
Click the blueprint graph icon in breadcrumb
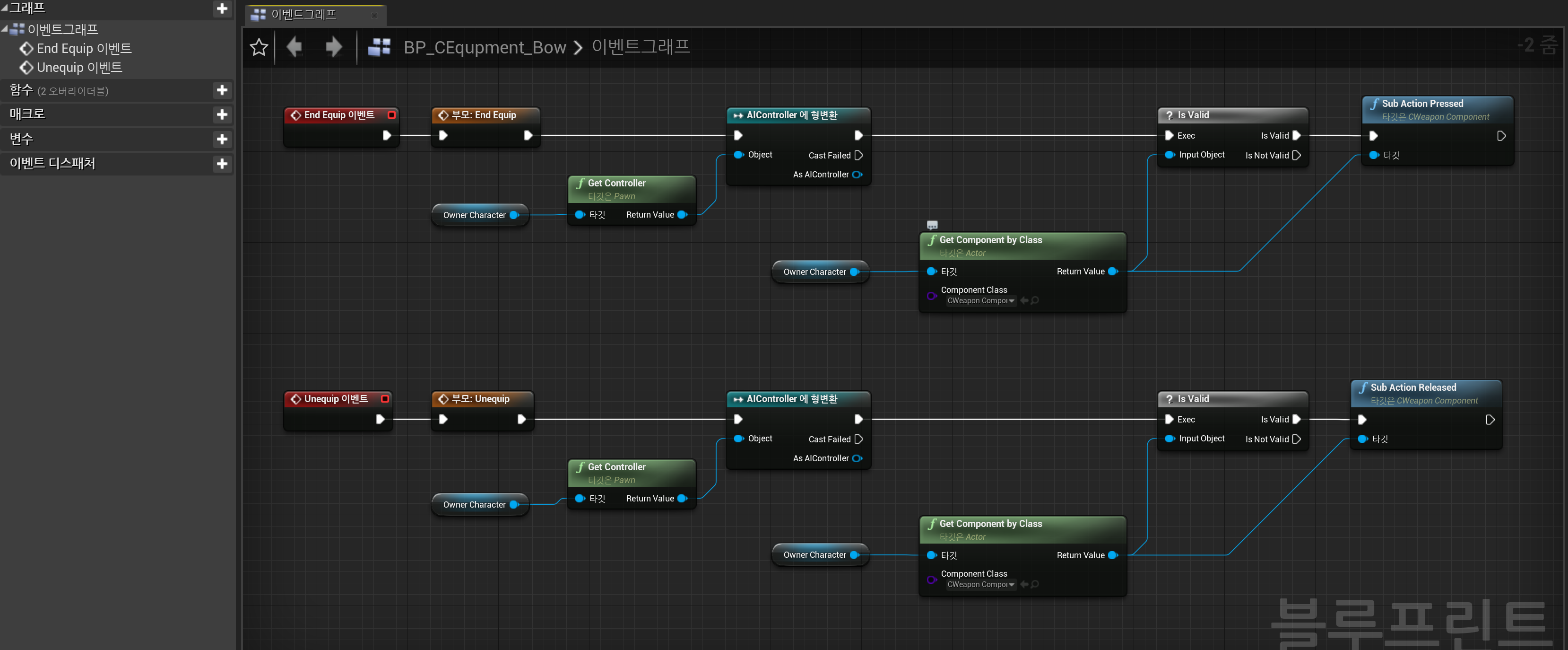[x=379, y=47]
